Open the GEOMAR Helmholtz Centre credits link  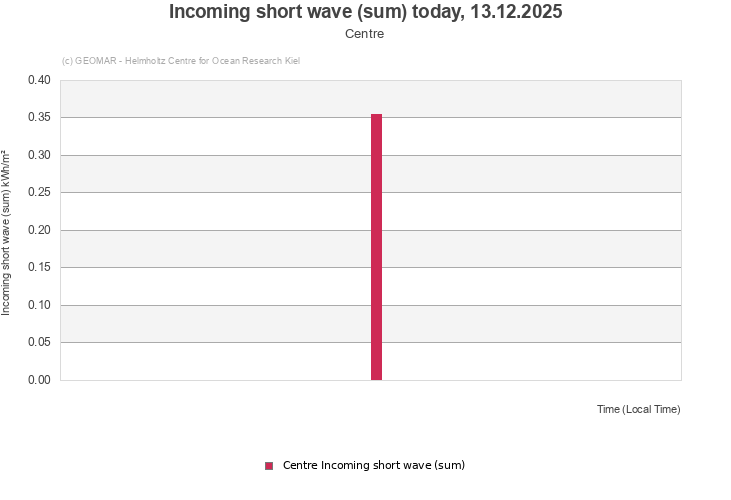[180, 61]
